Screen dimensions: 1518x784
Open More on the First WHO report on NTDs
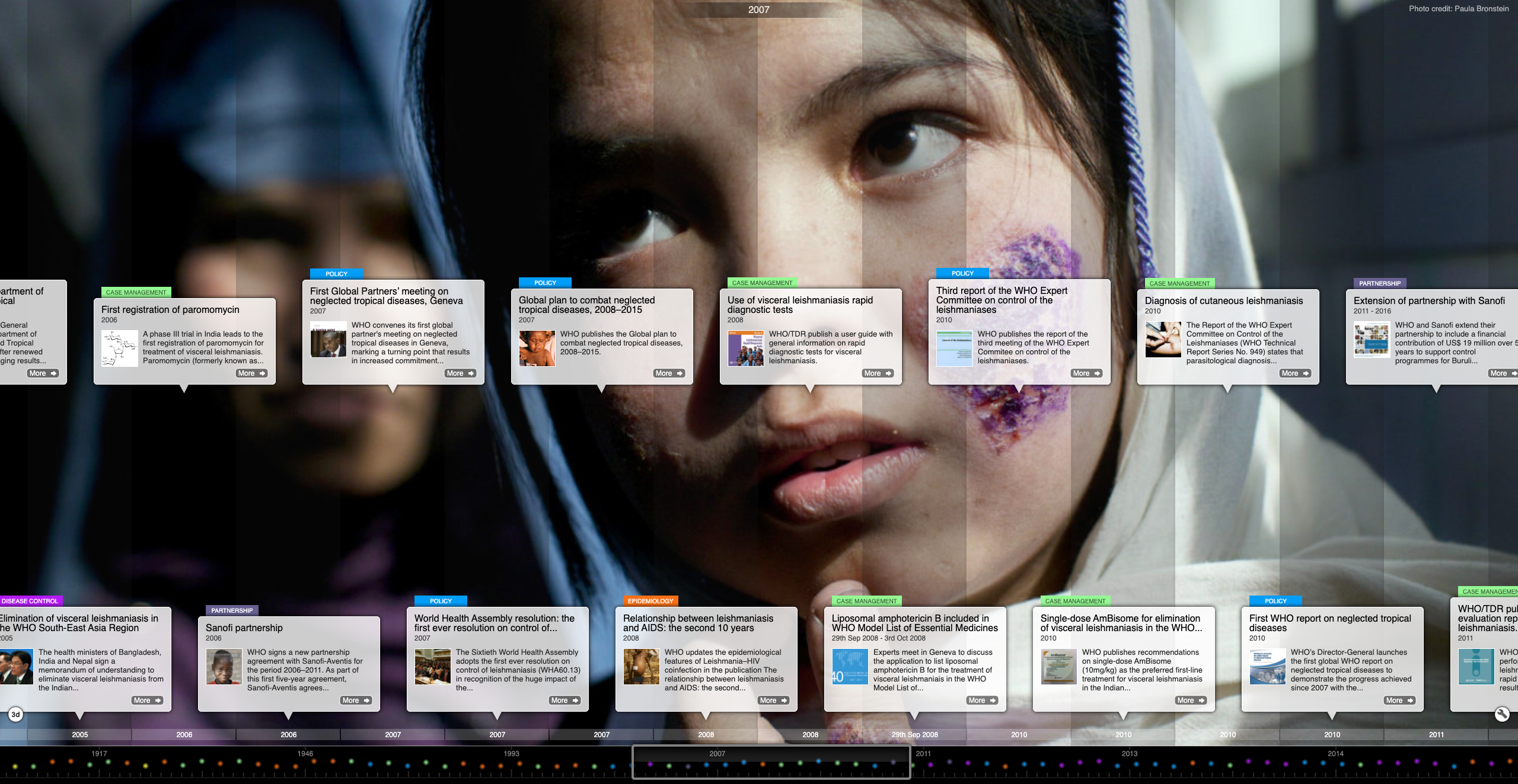pos(1399,700)
